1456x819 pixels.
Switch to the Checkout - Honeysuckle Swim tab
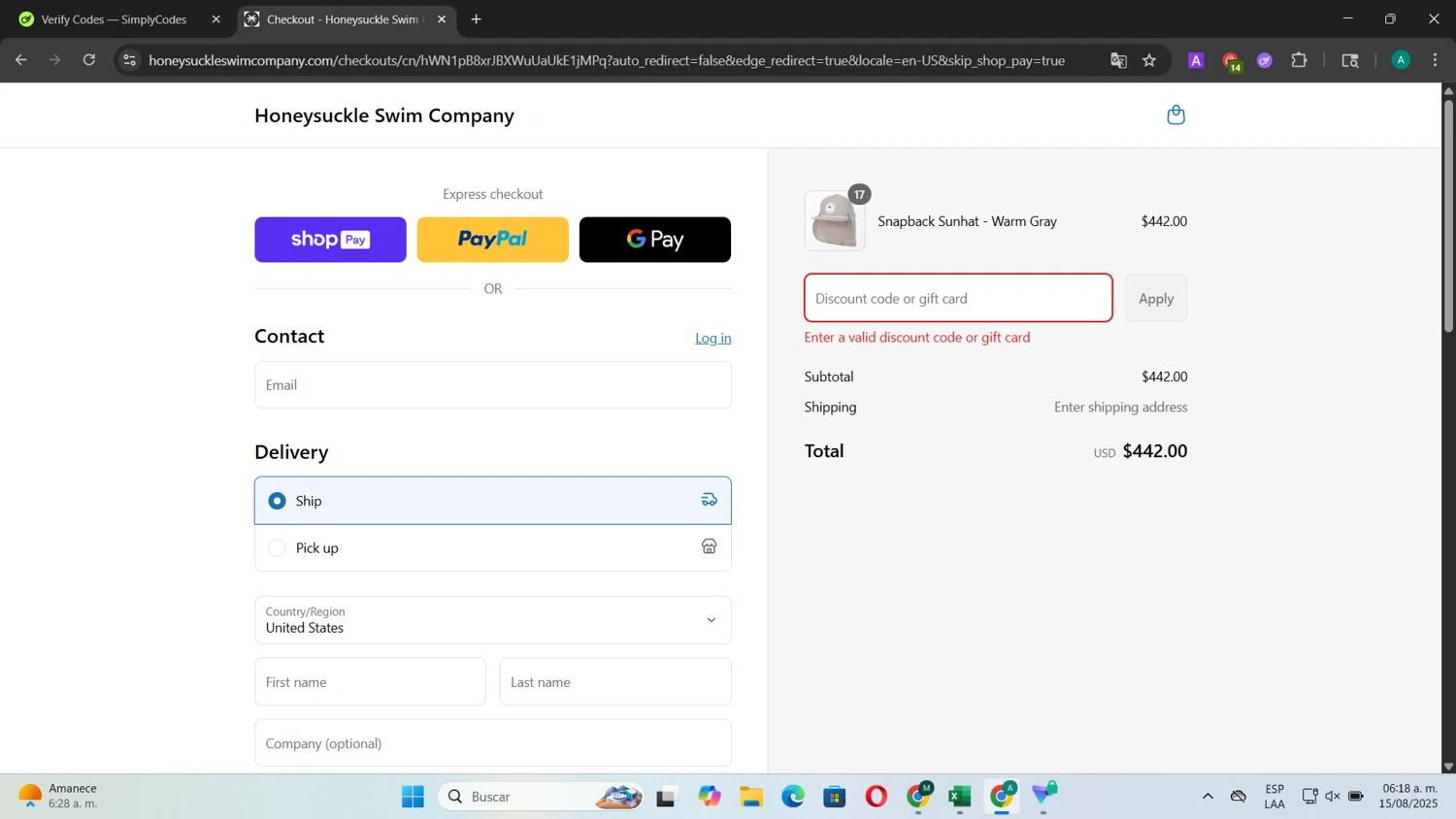[335, 19]
